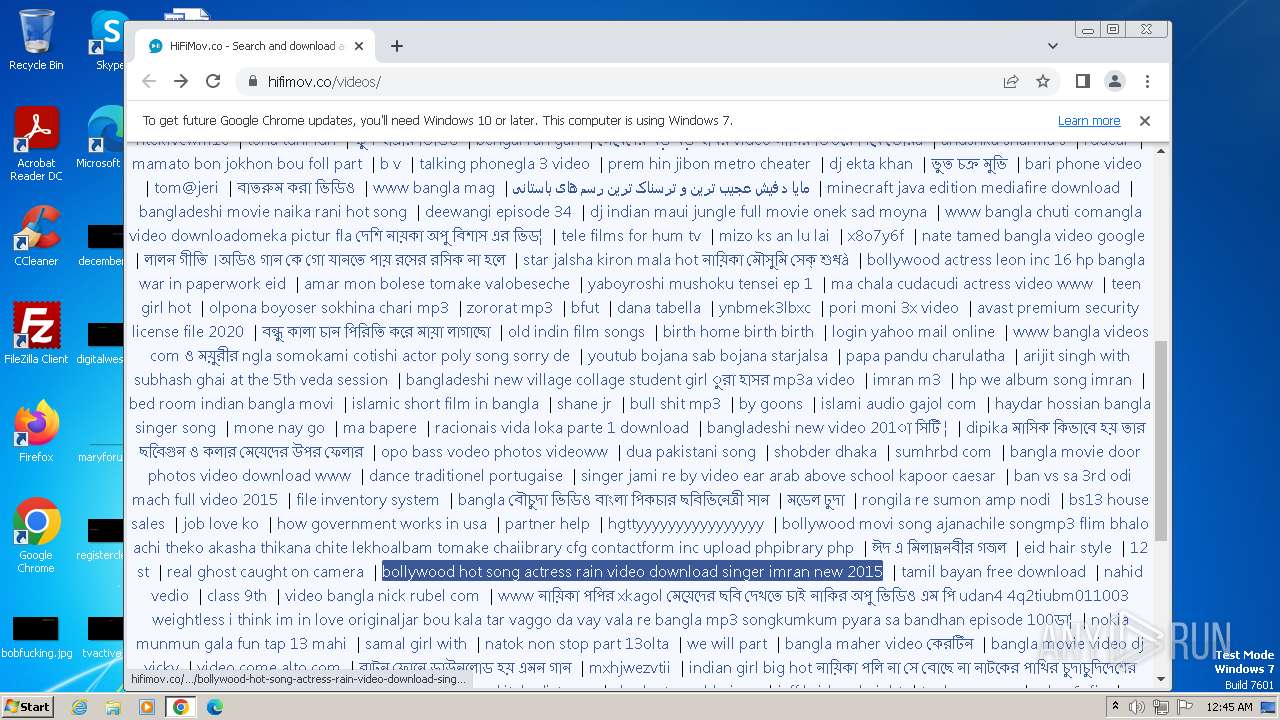Open Internet Explorer from the taskbar
Screen dimensions: 1280x720
pyautogui.click(x=80, y=707)
